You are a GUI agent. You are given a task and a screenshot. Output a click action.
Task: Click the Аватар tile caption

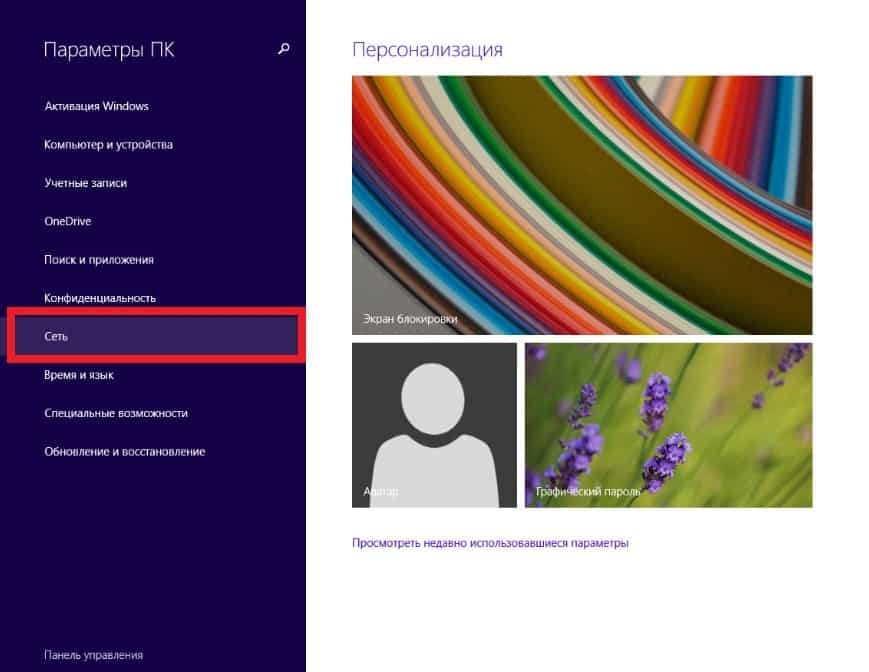(382, 492)
